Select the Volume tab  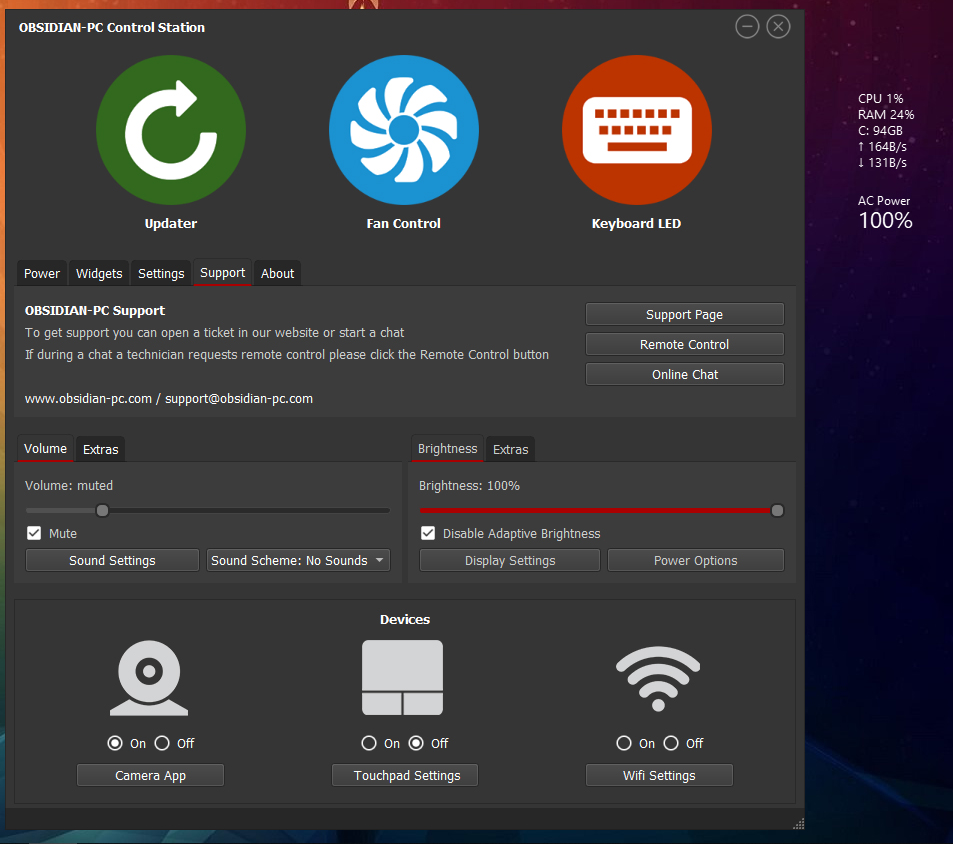click(46, 448)
